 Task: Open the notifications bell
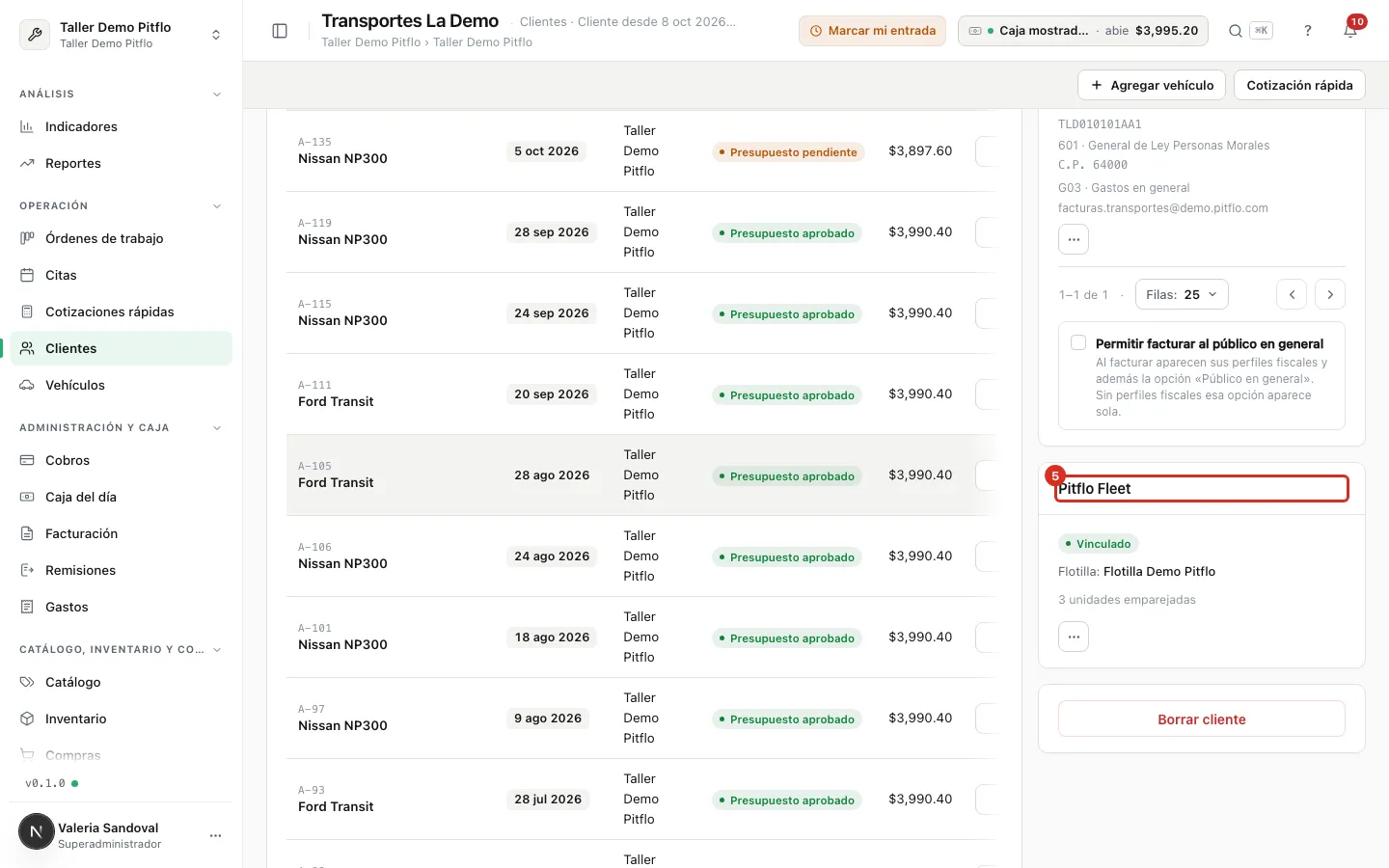(x=1350, y=31)
